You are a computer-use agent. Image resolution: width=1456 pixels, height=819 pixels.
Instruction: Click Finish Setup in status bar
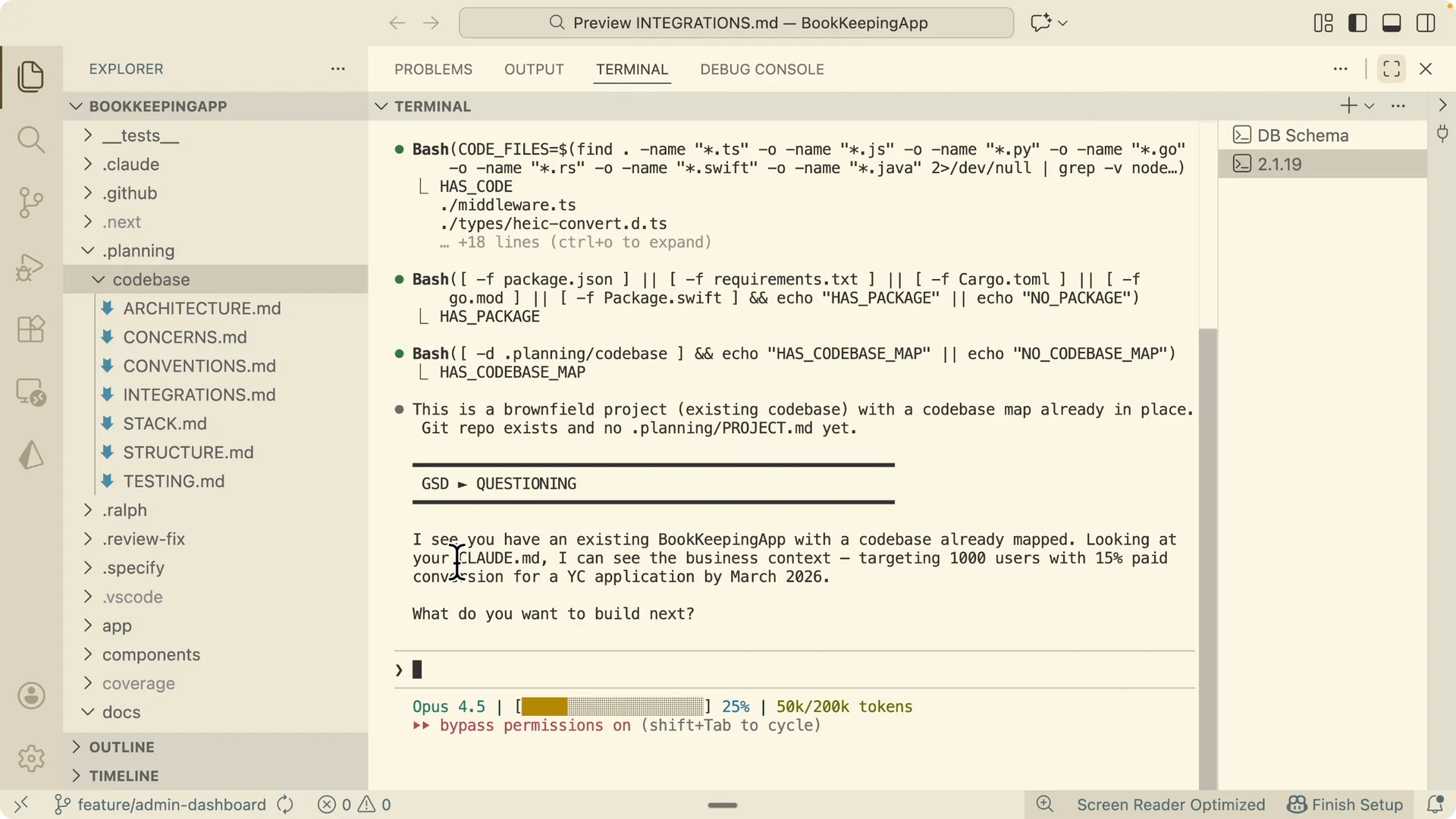click(1346, 805)
